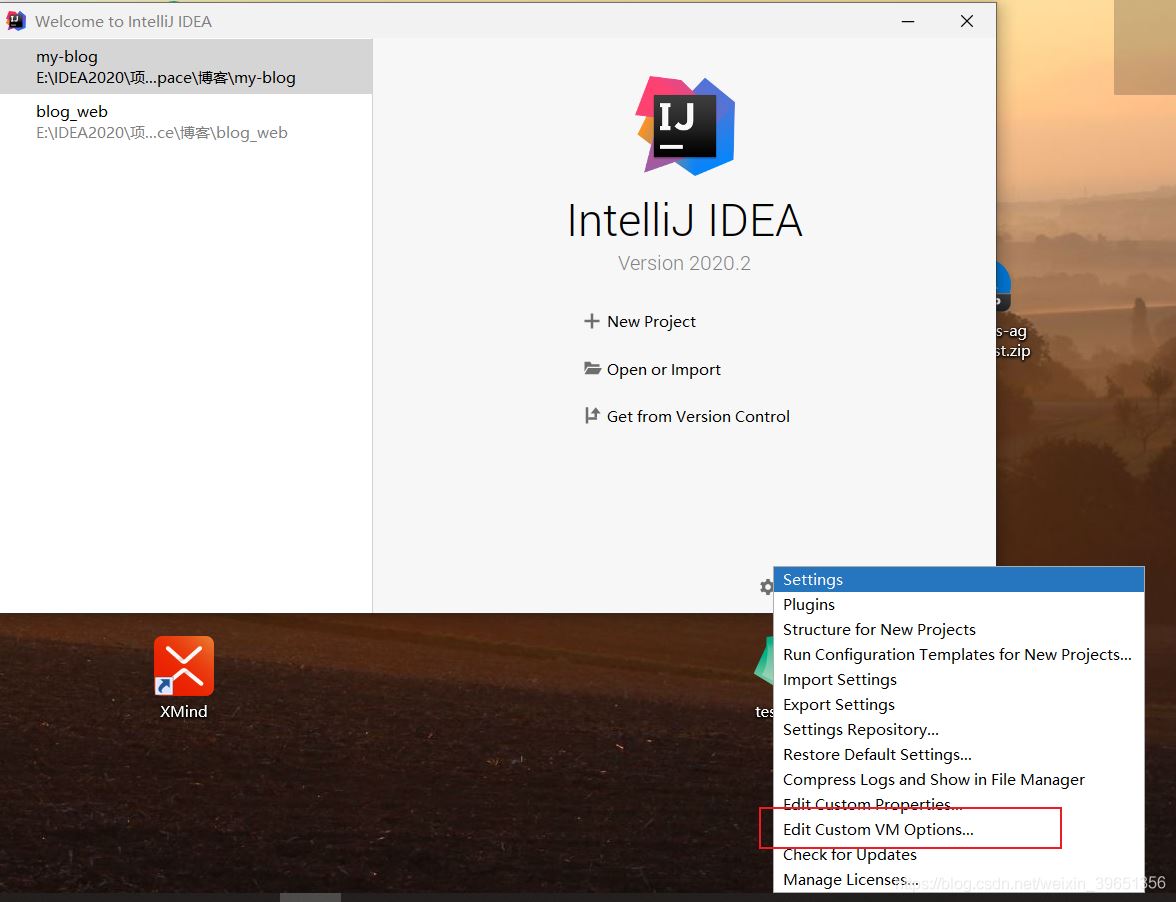Open the my-blog recent project
1176x902 pixels.
[186, 67]
